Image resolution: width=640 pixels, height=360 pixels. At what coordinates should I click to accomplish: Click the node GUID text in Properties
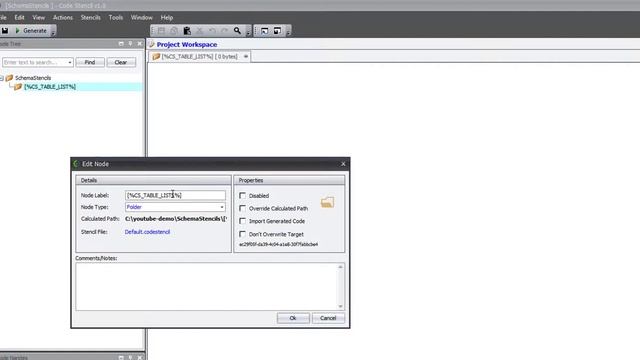(278, 244)
